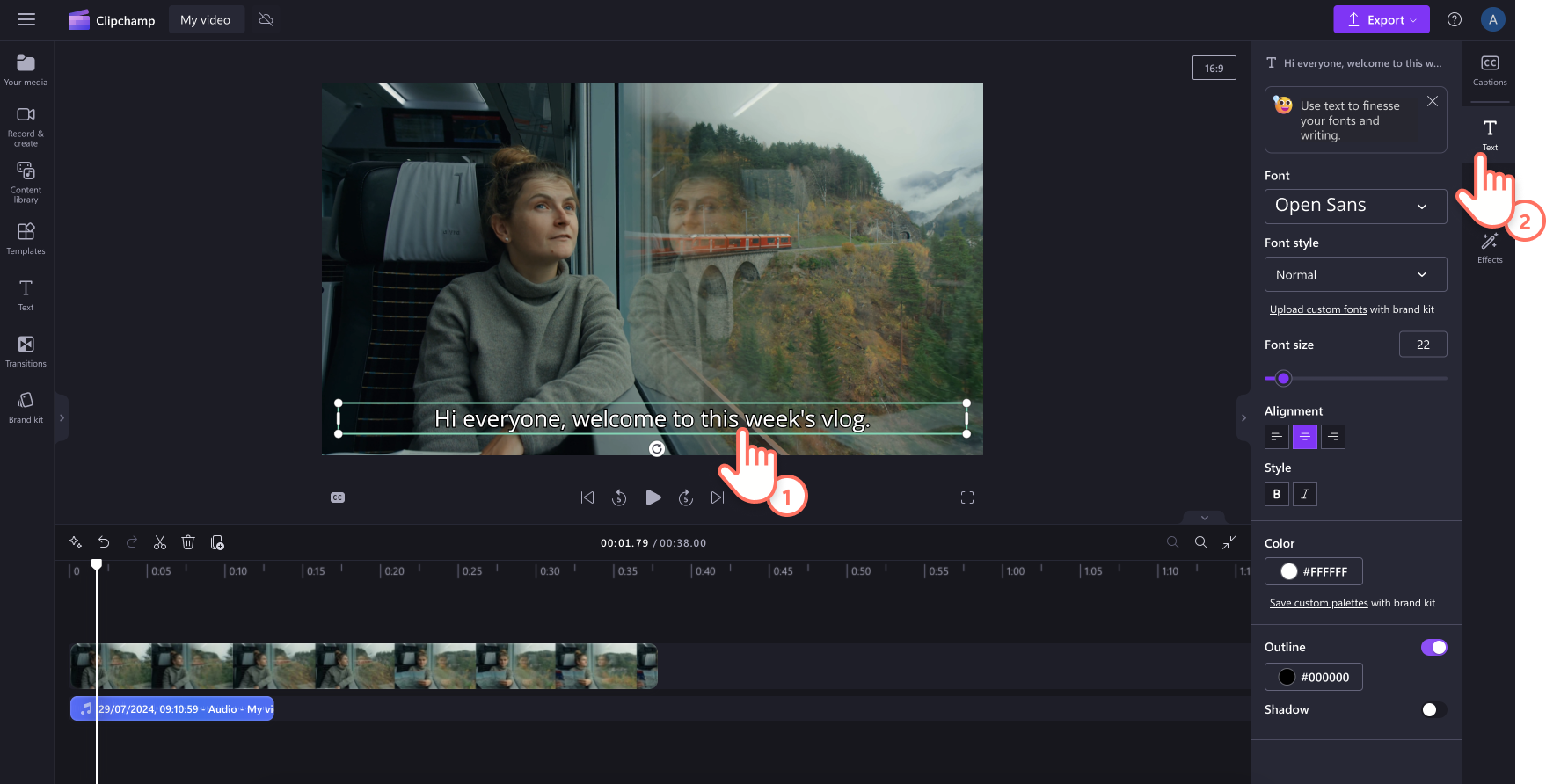Collapse the timeline with down chevron
1546x784 pixels.
[x=1205, y=517]
